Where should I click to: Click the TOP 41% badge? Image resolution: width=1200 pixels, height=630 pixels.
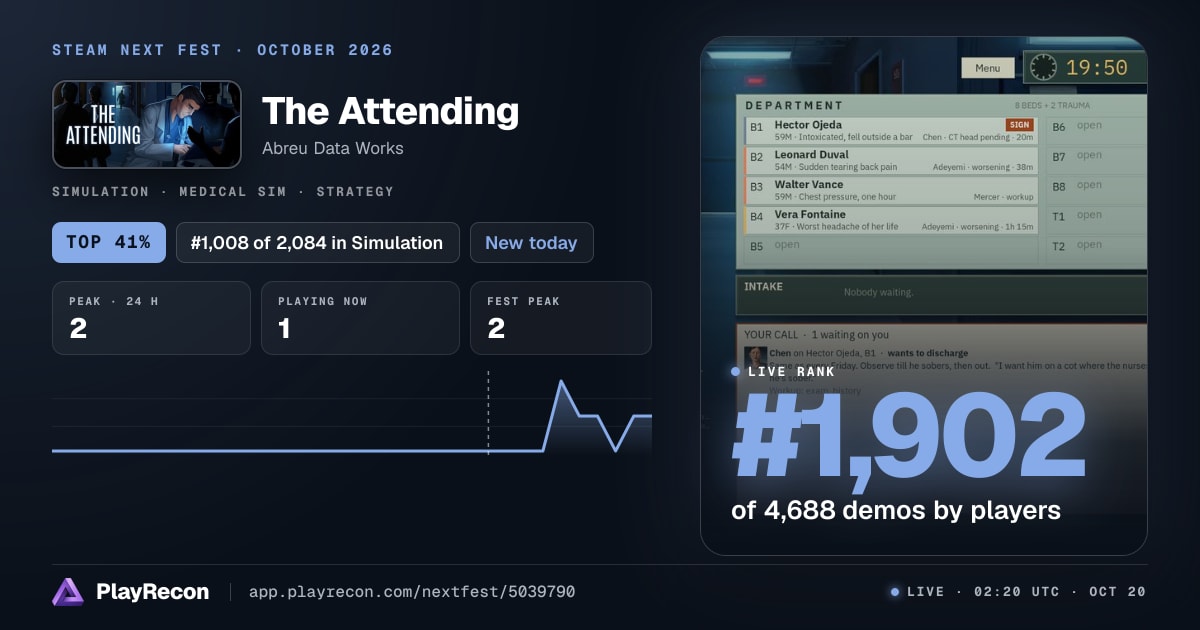[109, 243]
